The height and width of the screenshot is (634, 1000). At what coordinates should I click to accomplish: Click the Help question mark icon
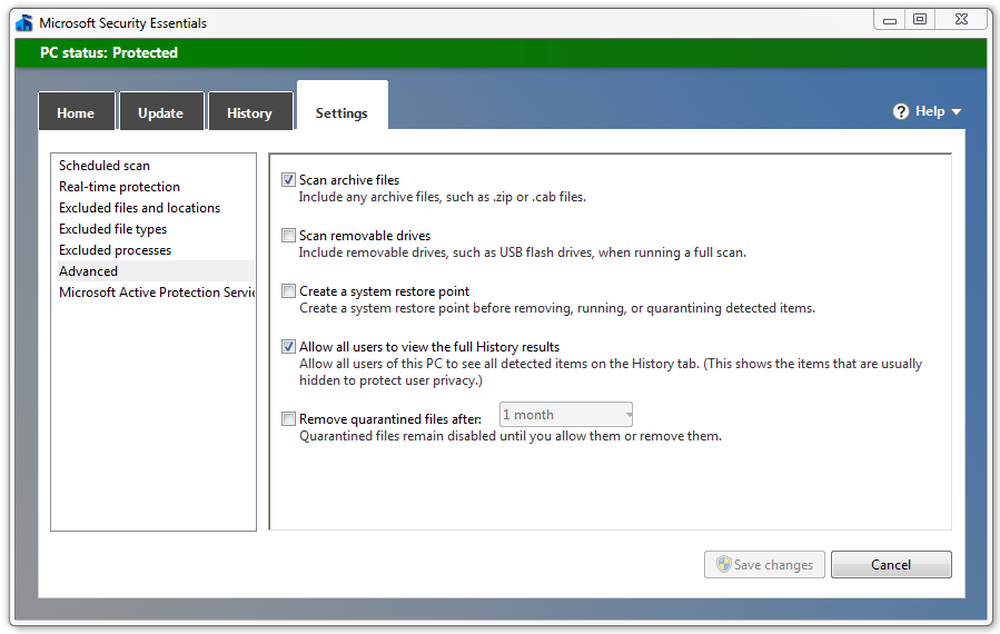point(901,112)
